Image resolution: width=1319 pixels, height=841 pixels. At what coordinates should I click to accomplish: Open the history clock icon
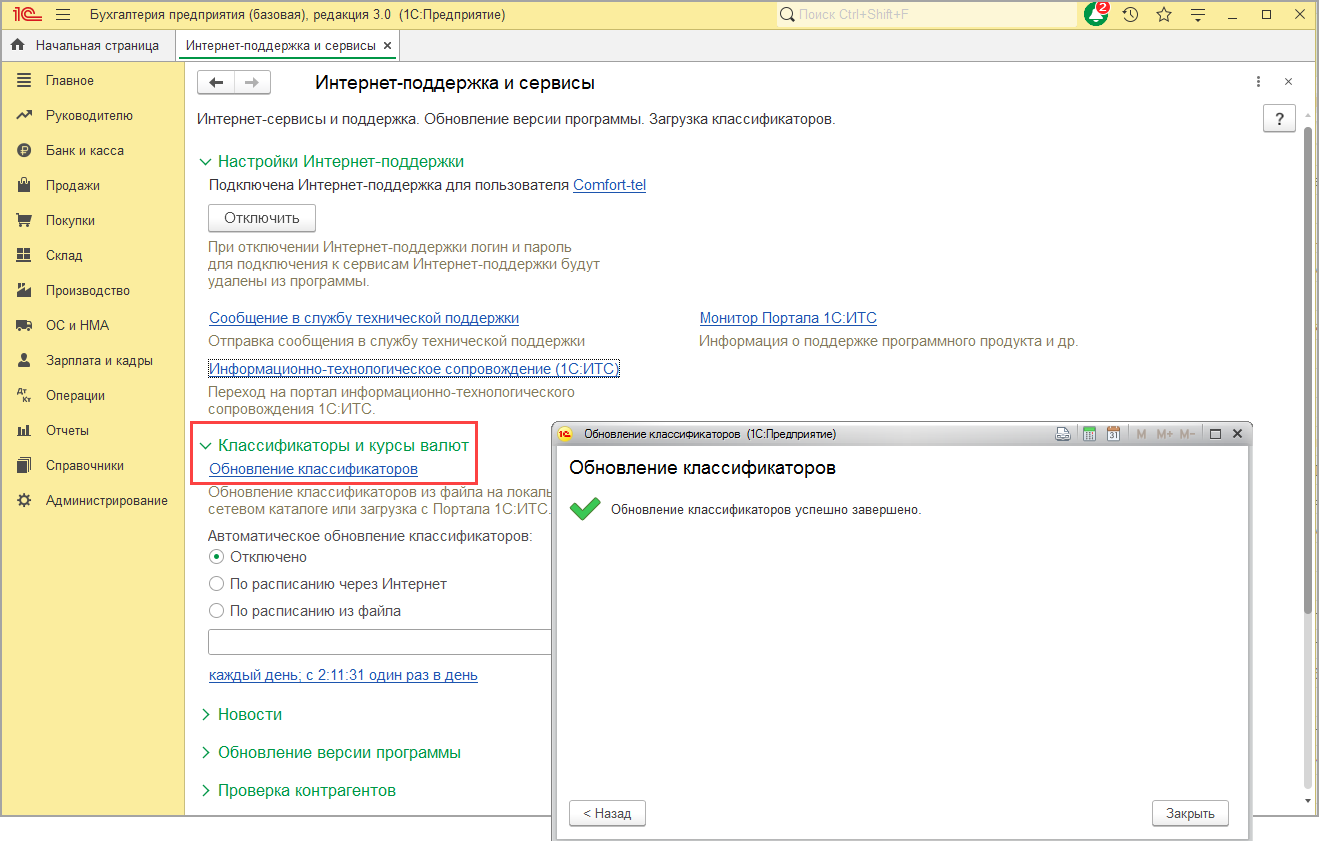1130,15
